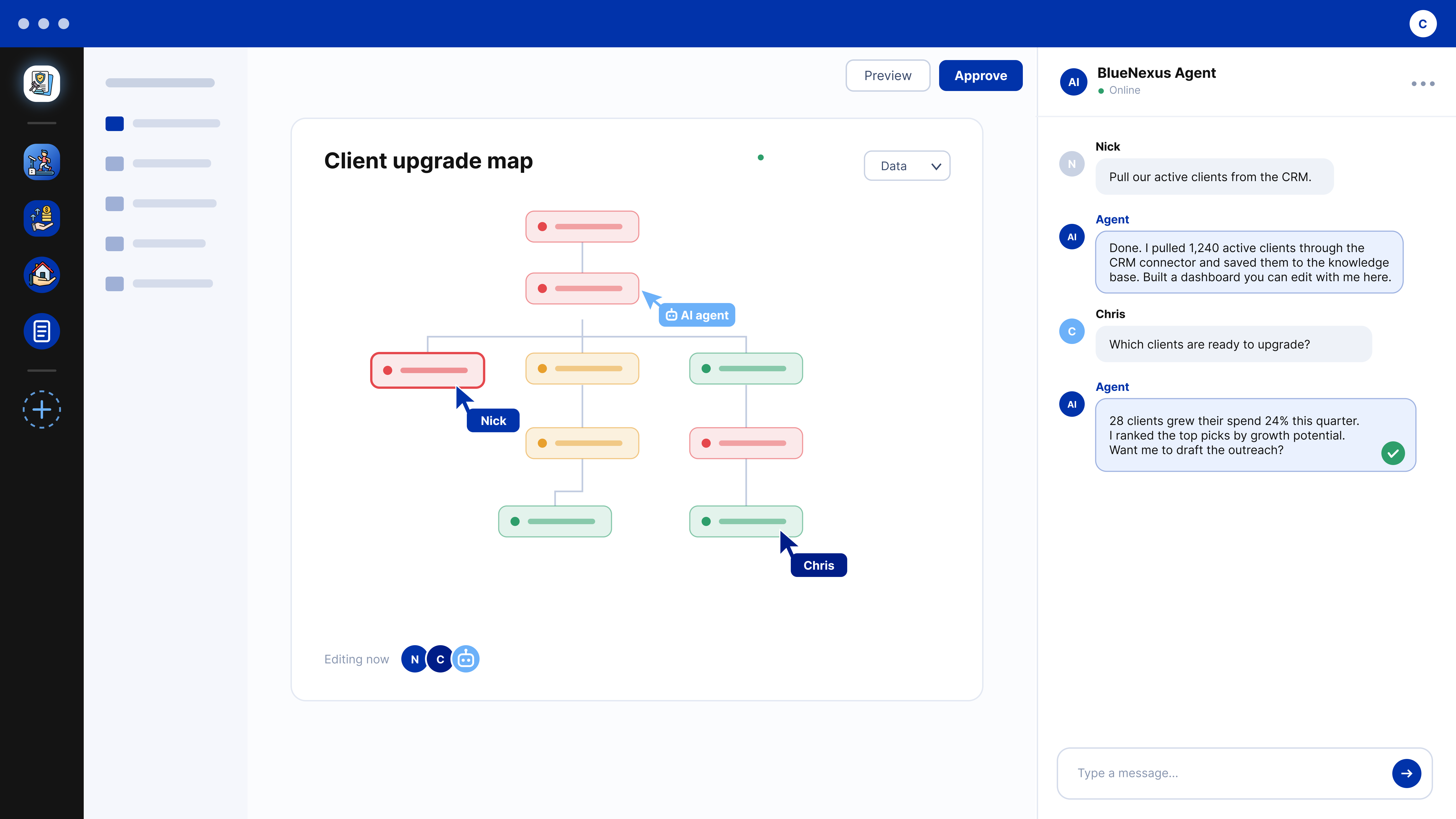Viewport: 1456px width, 819px height.
Task: Click Chris's C avatar in chat
Action: (1072, 331)
